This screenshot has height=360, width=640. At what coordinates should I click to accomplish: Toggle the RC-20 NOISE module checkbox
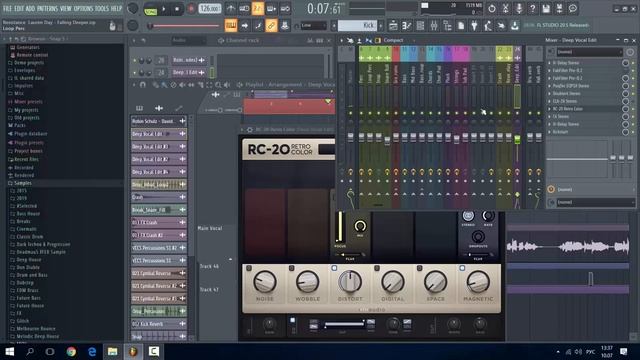(x=249, y=268)
